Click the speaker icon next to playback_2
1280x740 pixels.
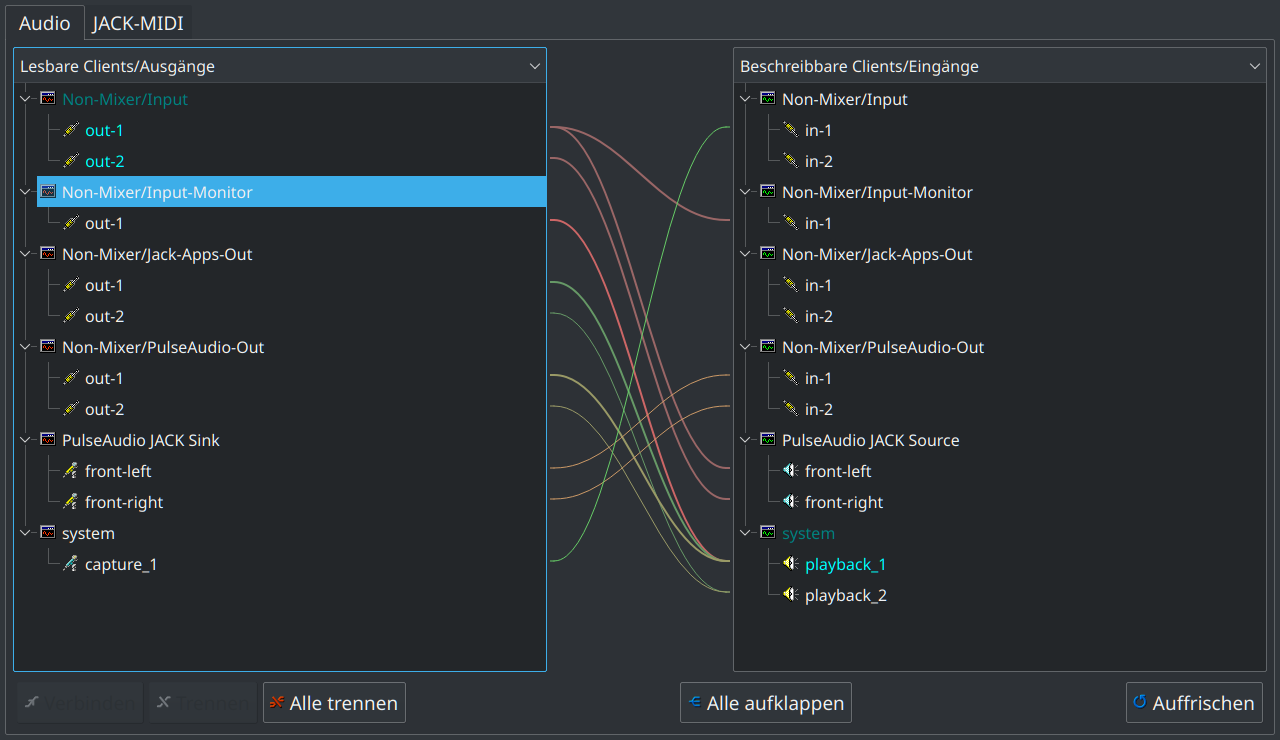click(x=790, y=595)
